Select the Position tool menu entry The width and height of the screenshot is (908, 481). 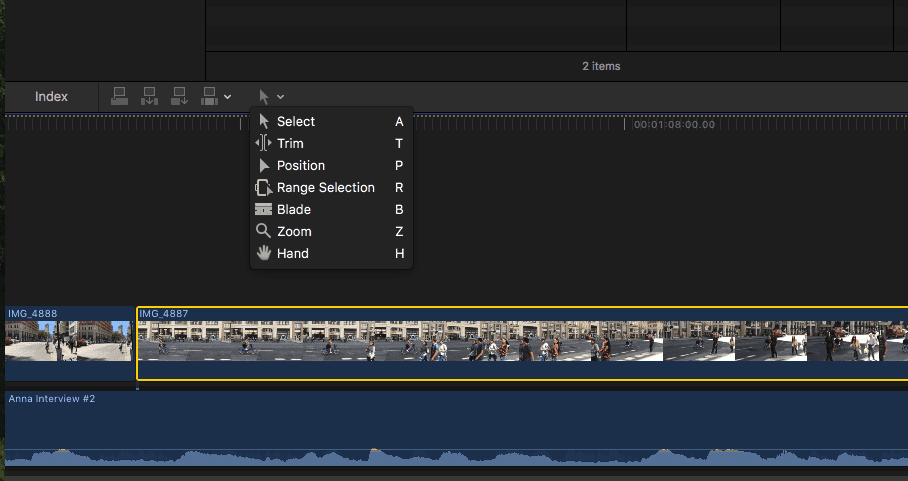coord(300,166)
